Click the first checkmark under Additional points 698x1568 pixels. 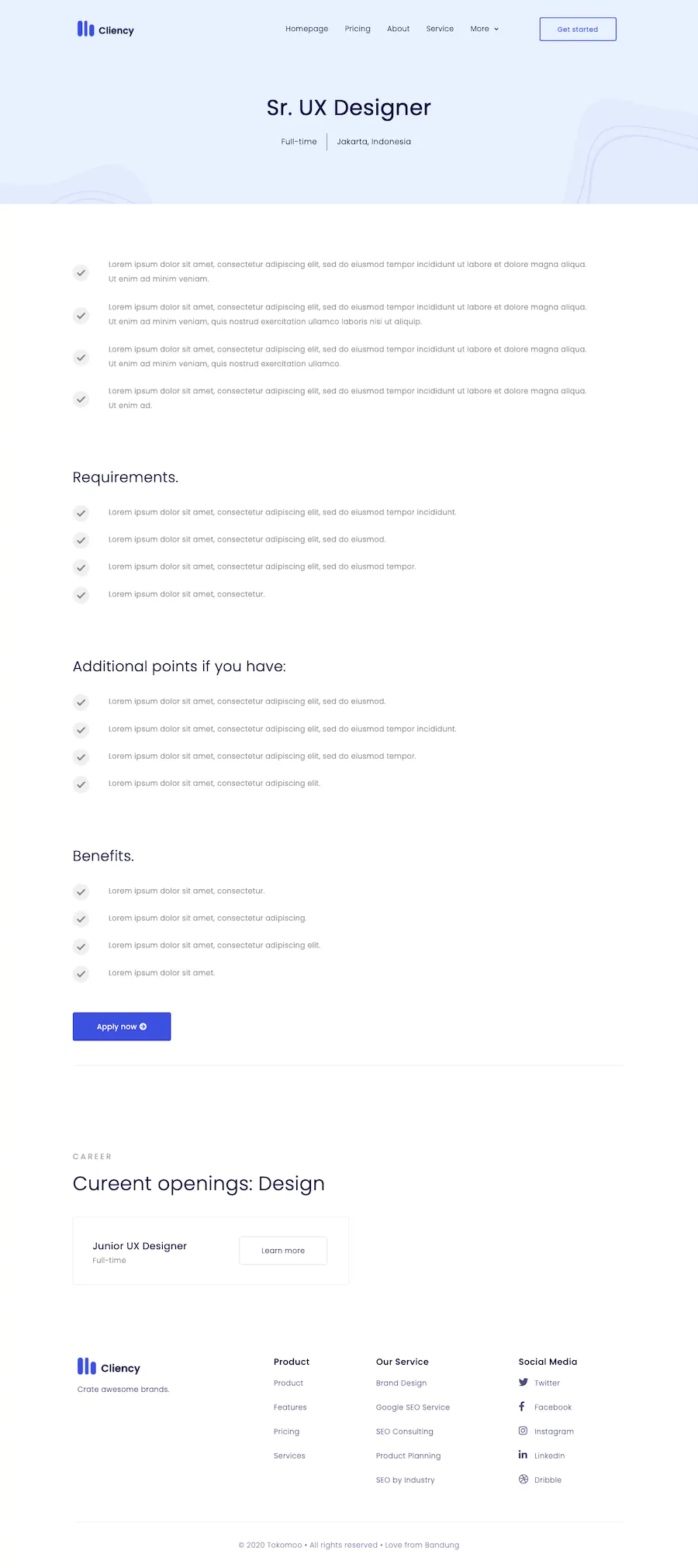[x=81, y=702]
